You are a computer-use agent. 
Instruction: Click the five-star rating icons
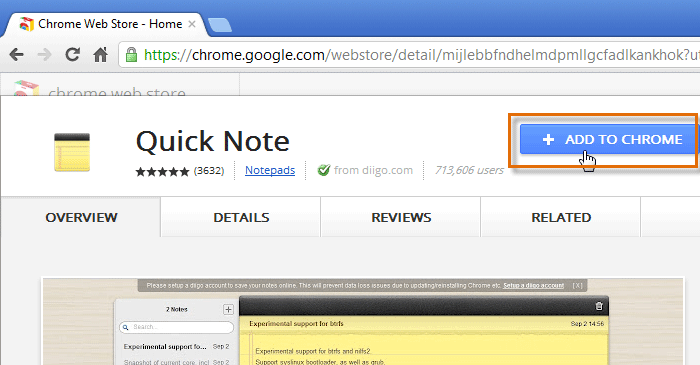tap(162, 171)
